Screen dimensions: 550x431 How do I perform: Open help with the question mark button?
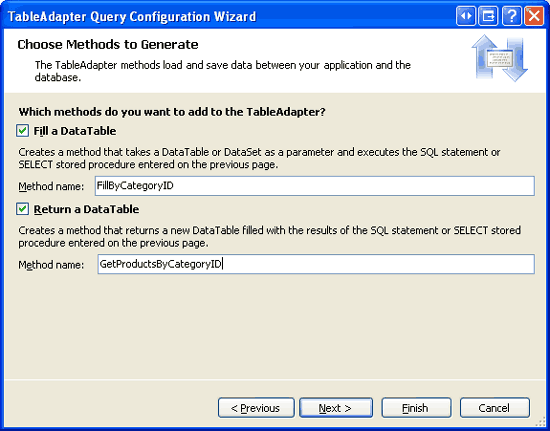coord(511,16)
